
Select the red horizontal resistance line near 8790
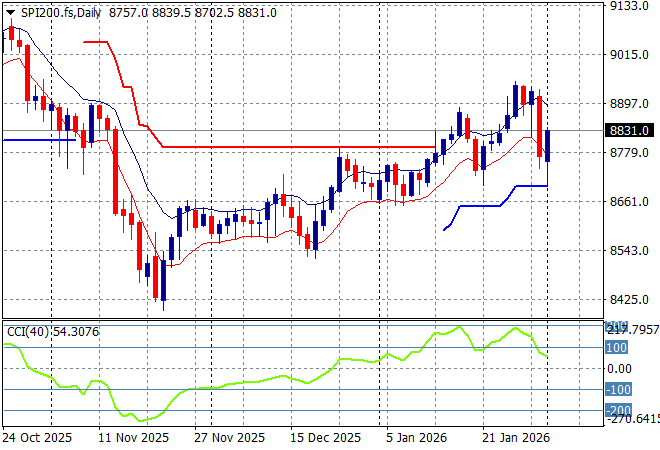pyautogui.click(x=299, y=147)
